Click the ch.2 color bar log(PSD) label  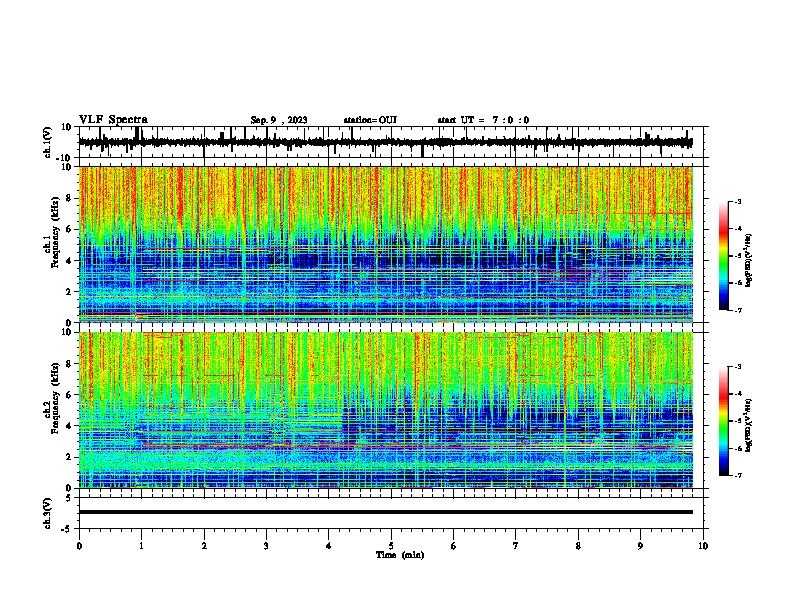click(x=749, y=425)
